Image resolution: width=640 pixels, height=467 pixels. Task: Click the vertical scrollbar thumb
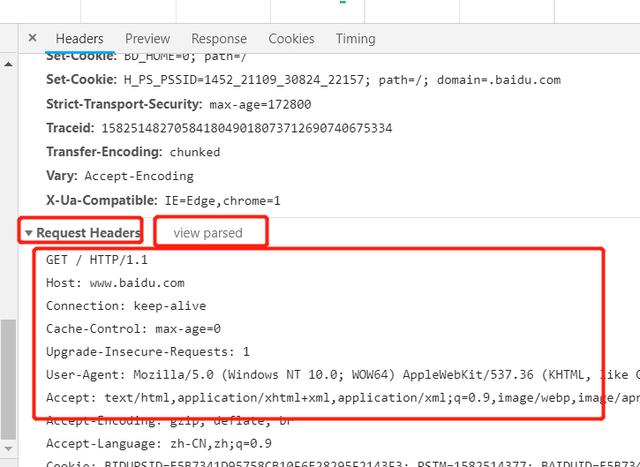[x=8, y=380]
